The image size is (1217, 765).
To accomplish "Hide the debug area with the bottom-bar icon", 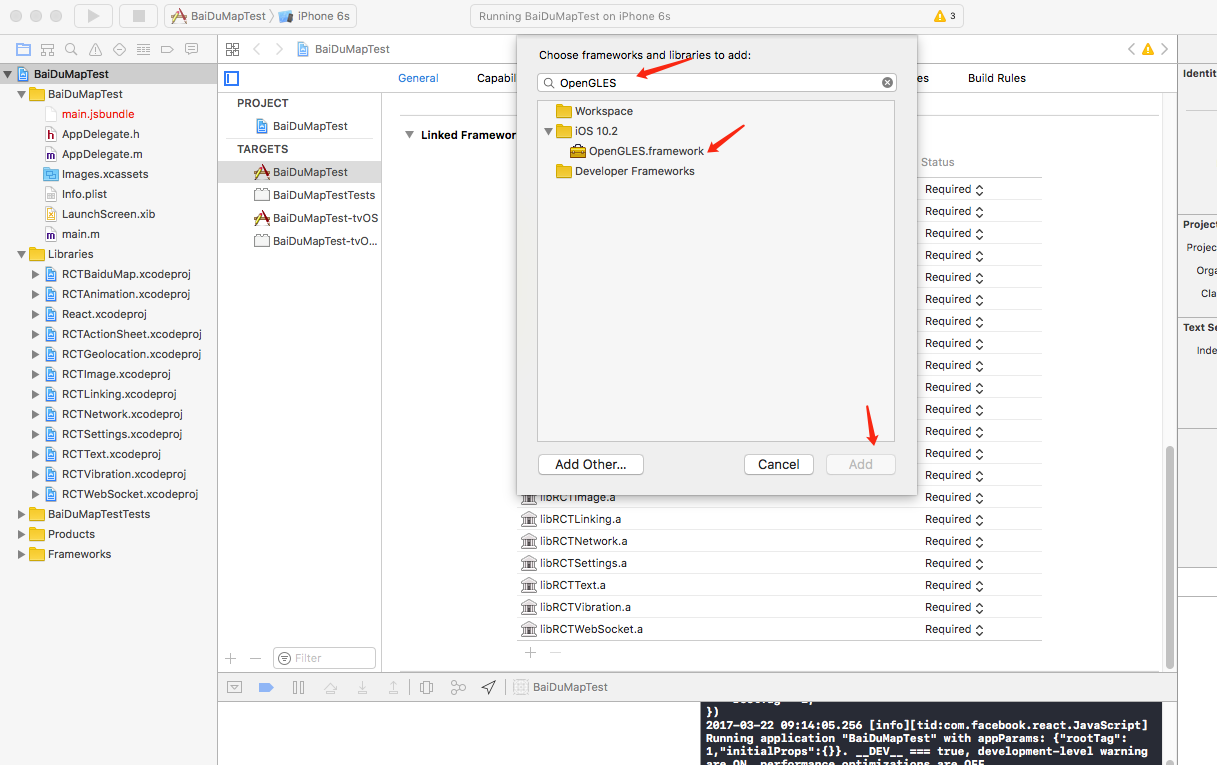I will (x=234, y=687).
